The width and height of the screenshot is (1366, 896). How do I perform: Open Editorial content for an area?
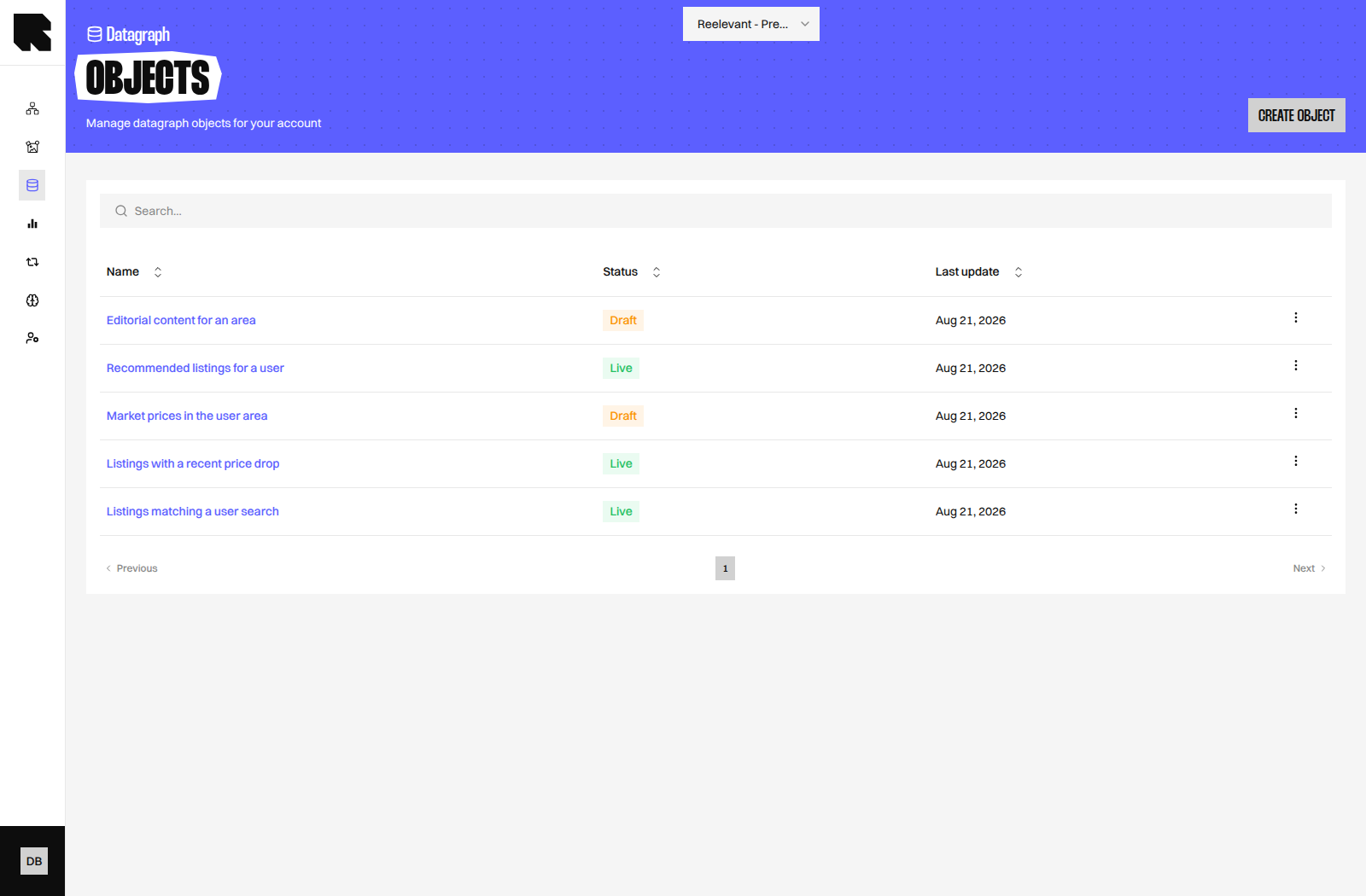coord(181,320)
